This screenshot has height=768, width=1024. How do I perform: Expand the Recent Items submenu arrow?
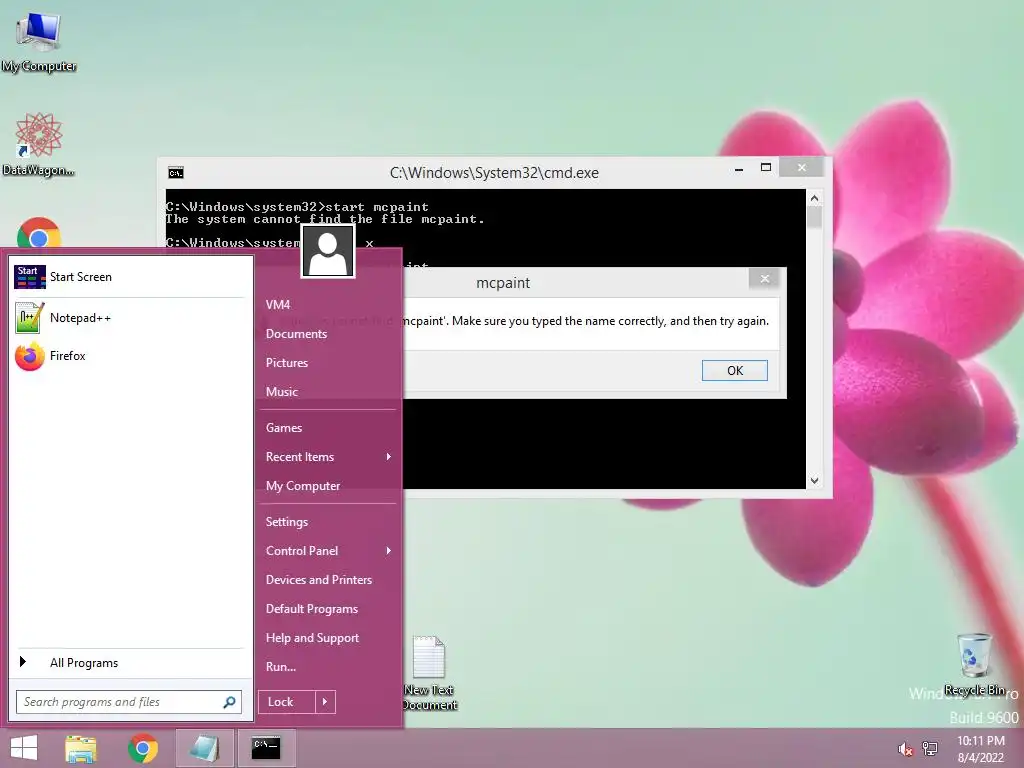389,456
